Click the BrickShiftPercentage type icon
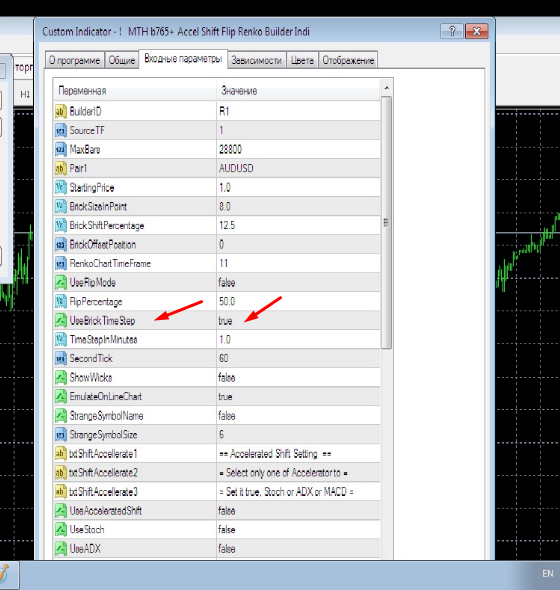The height and width of the screenshot is (590, 560). pyautogui.click(x=61, y=225)
